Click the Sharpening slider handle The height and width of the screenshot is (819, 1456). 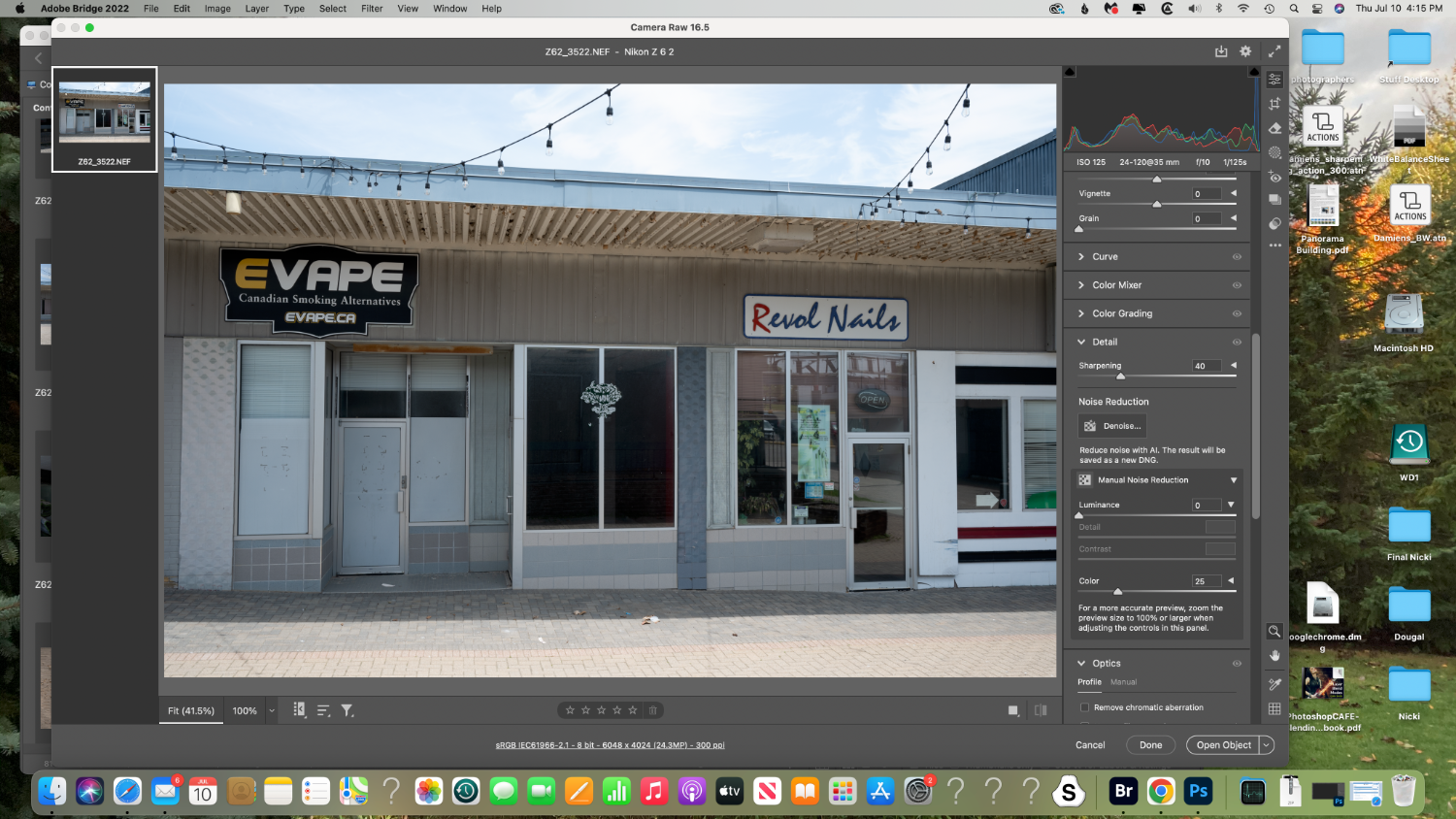coord(1121,376)
